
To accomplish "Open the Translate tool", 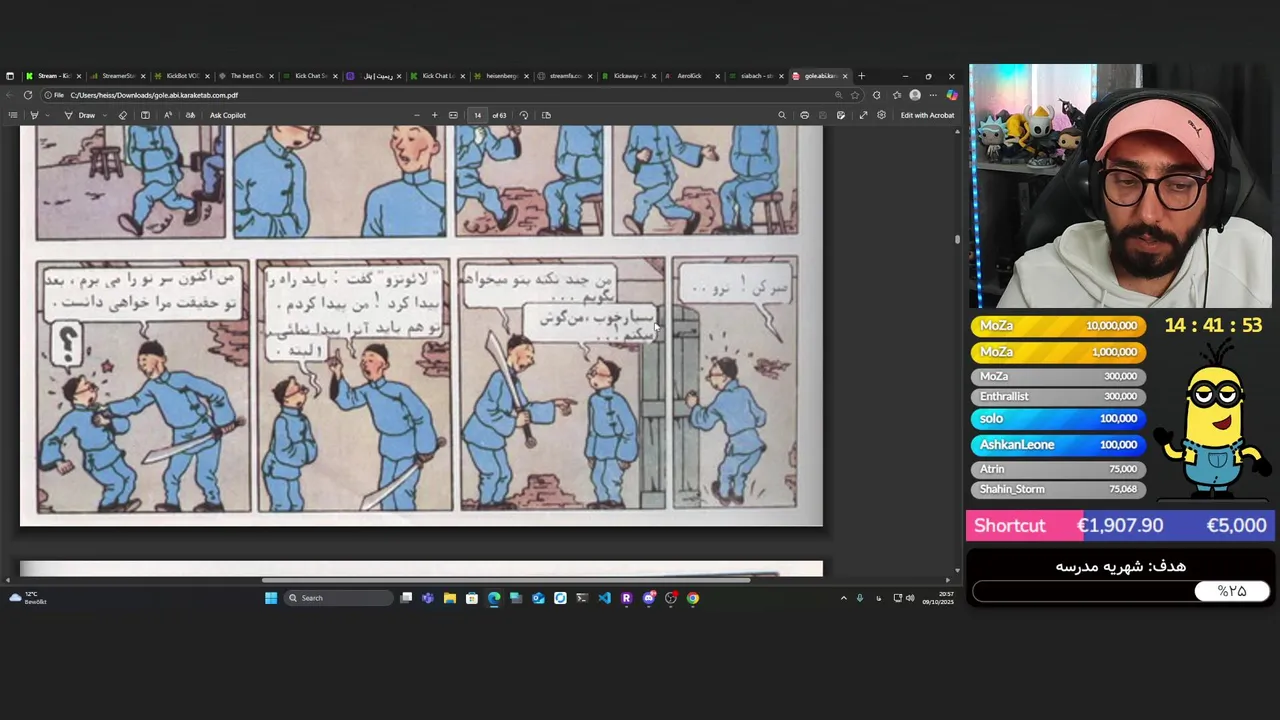I will pyautogui.click(x=190, y=115).
